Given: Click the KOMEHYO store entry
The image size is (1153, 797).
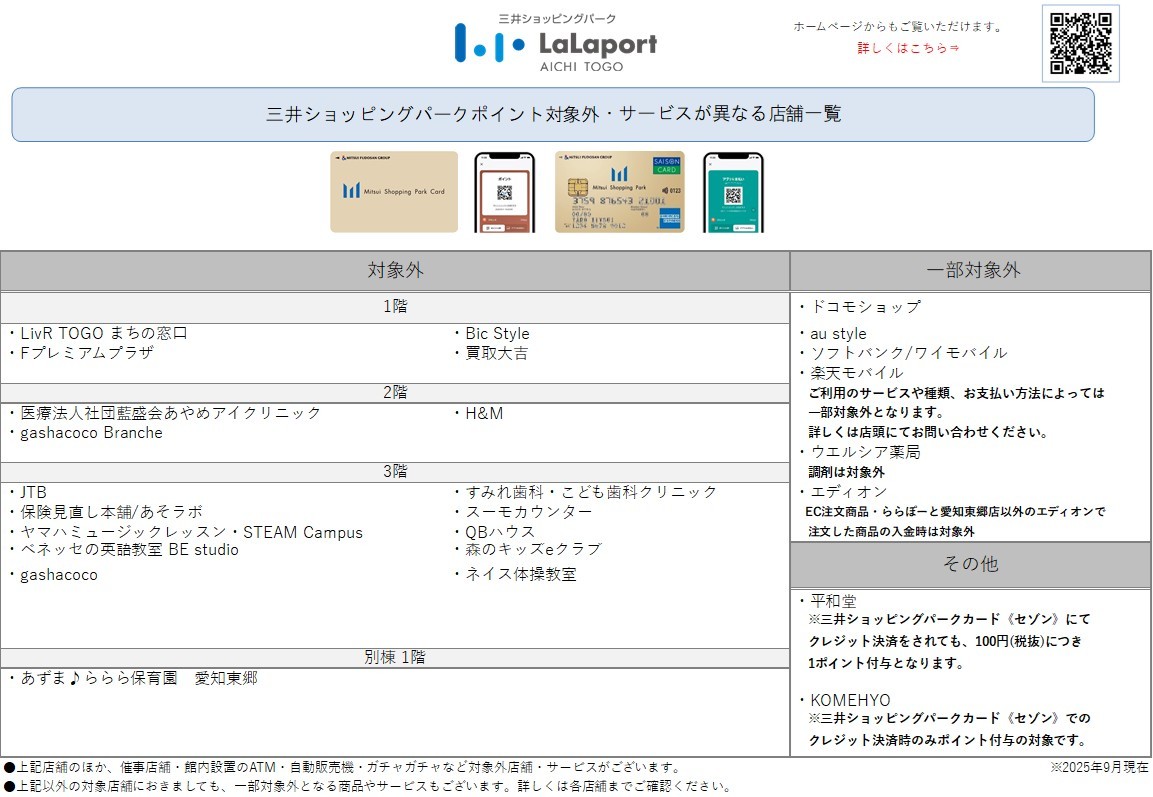Looking at the screenshot, I should point(850,700).
